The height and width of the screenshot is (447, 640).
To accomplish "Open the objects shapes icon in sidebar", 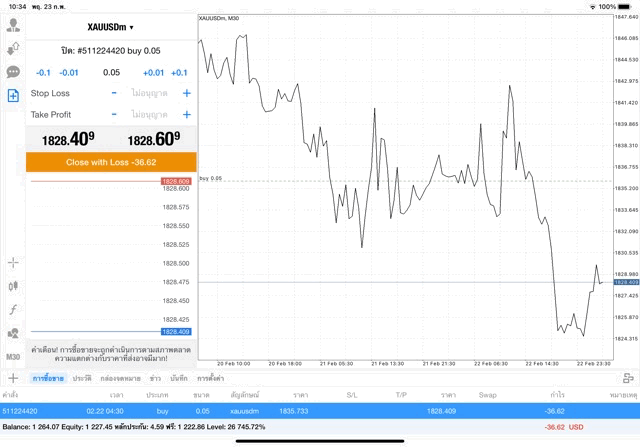I will pos(13,333).
